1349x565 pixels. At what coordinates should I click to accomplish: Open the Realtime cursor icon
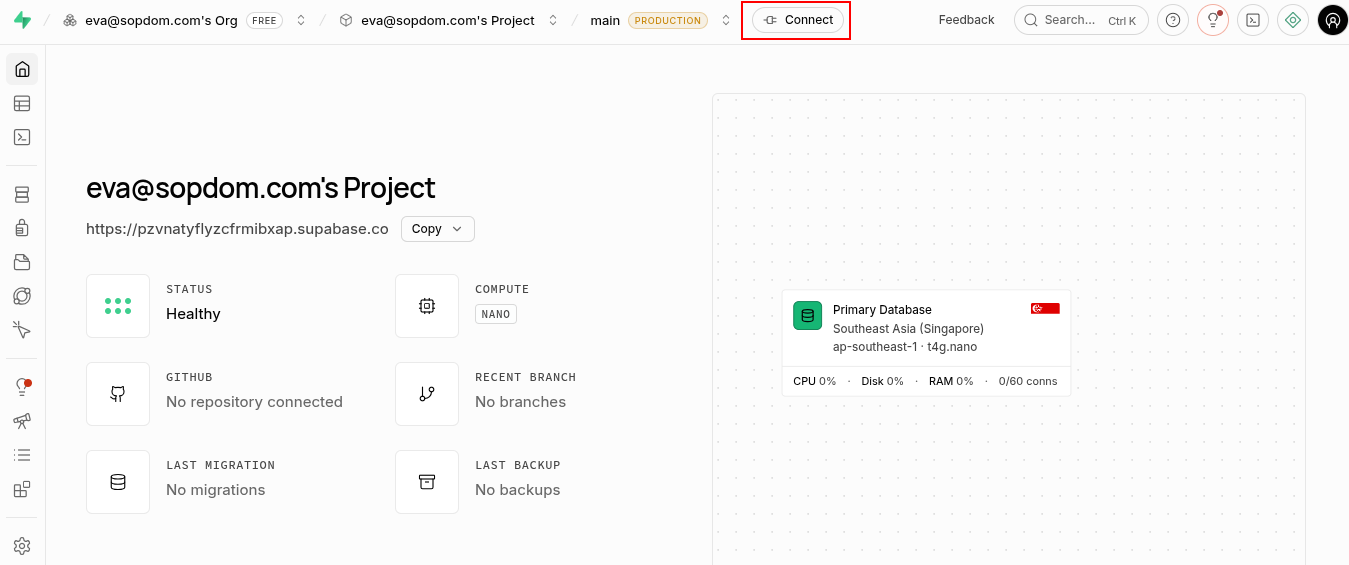[22, 330]
